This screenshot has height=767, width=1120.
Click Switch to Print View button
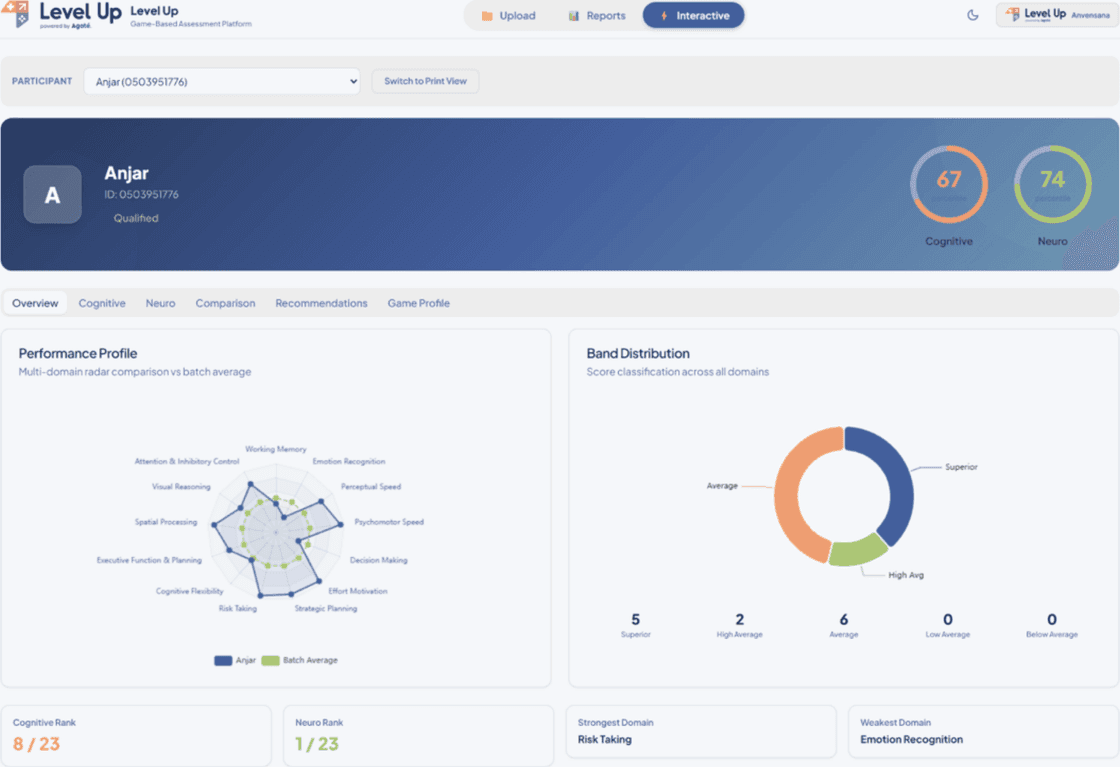(x=425, y=81)
